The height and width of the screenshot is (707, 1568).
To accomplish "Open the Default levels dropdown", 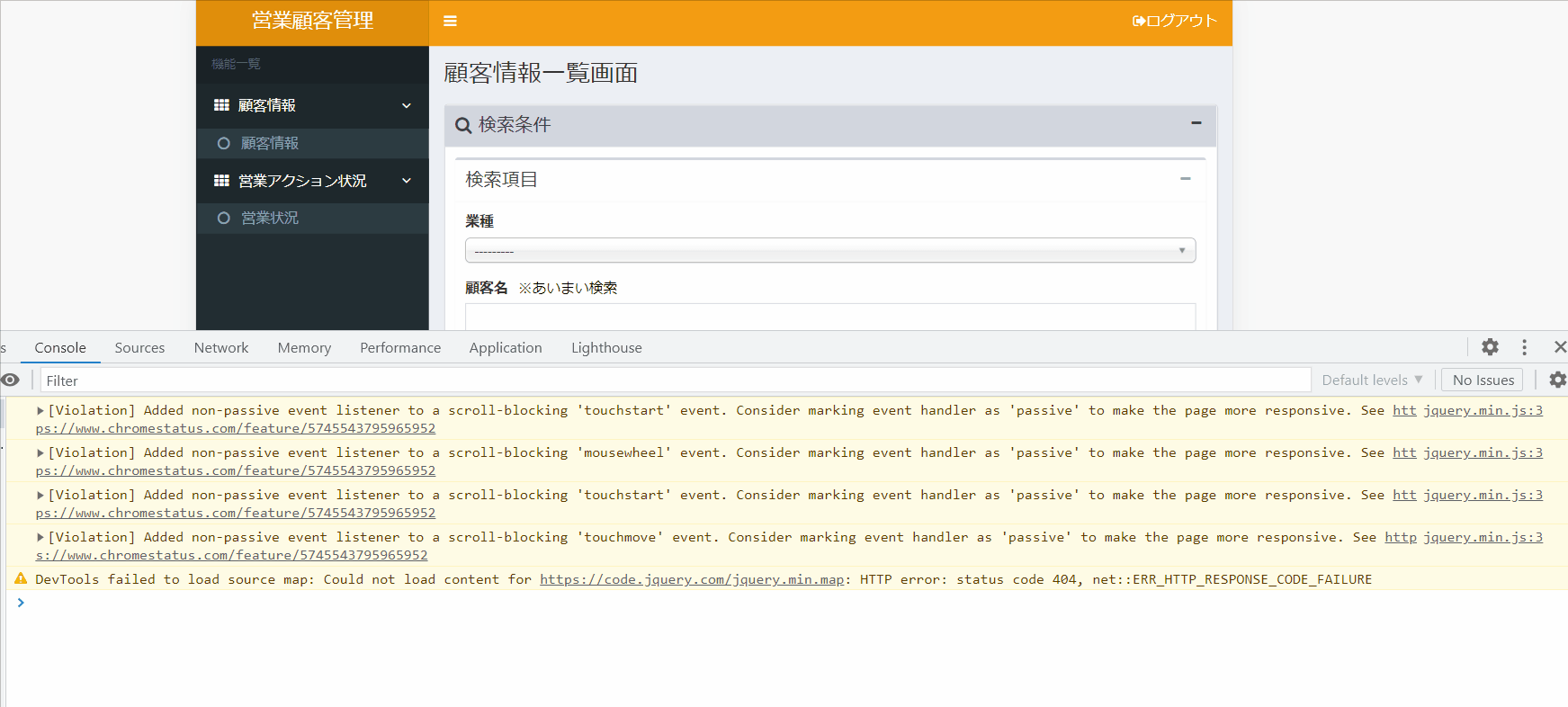I will pos(1372,380).
